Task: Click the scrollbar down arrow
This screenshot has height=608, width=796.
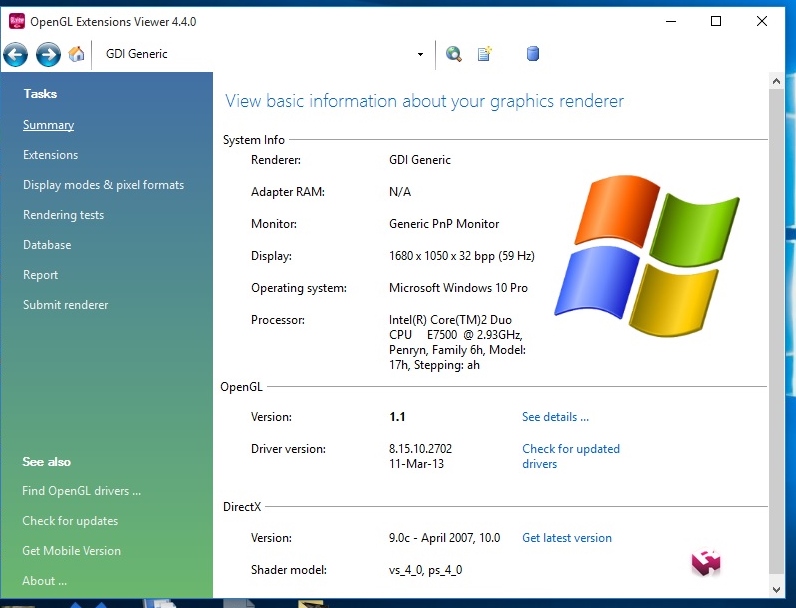Action: tap(776, 589)
